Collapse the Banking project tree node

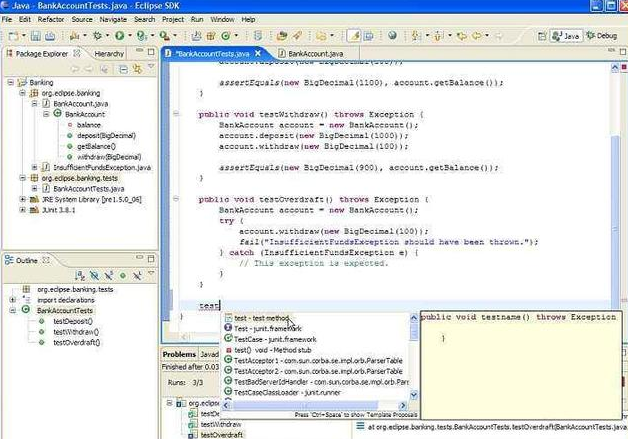[x=11, y=83]
